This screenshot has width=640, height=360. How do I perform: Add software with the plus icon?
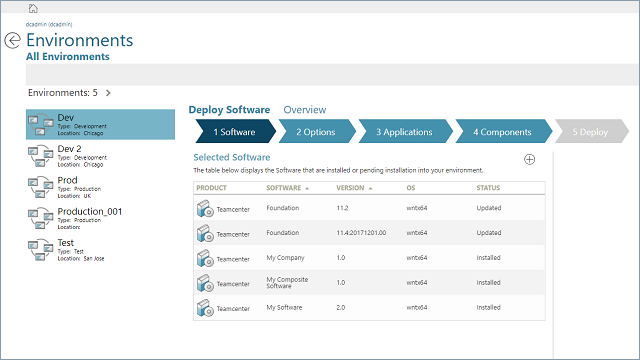[529, 159]
